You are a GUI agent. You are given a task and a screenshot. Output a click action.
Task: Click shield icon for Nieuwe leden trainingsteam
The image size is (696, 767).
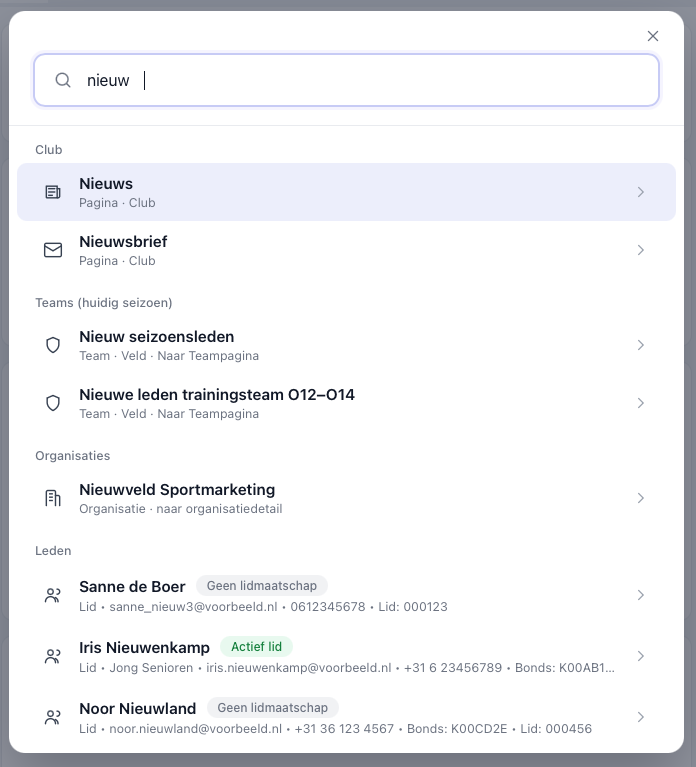(x=53, y=403)
